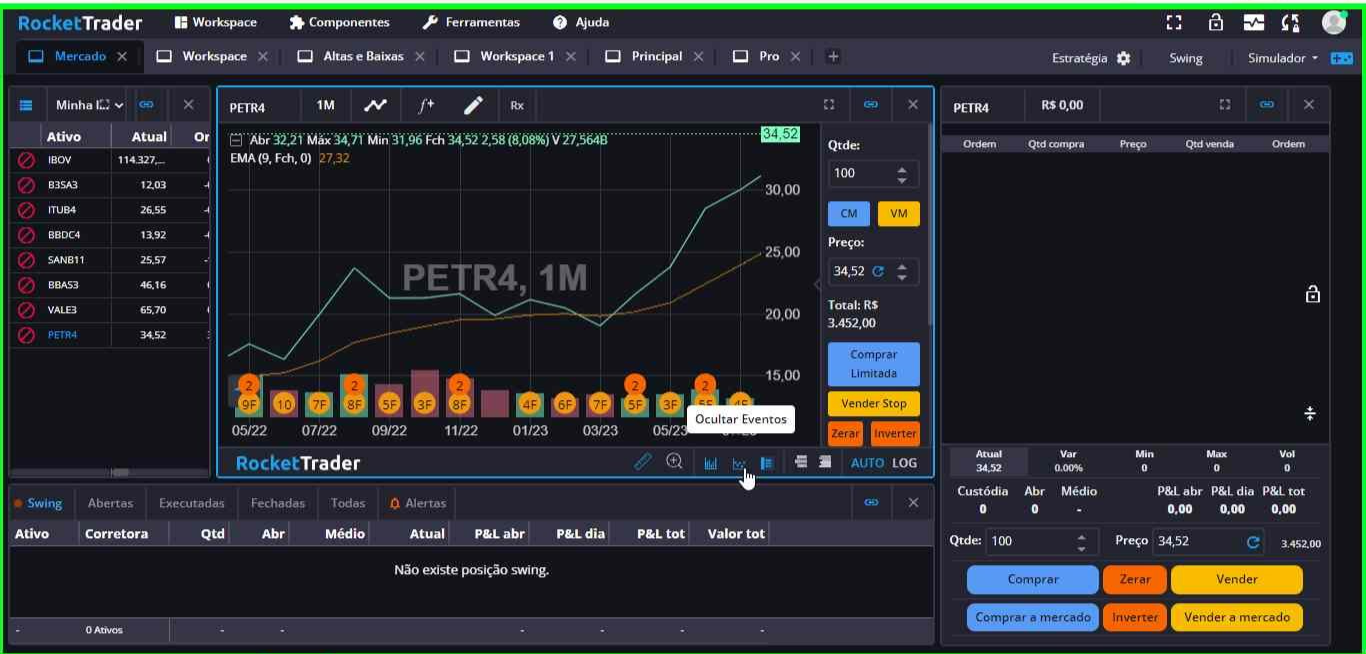This screenshot has height=654, width=1366.
Task: Click the link icon in positions panel
Action: coord(871,502)
